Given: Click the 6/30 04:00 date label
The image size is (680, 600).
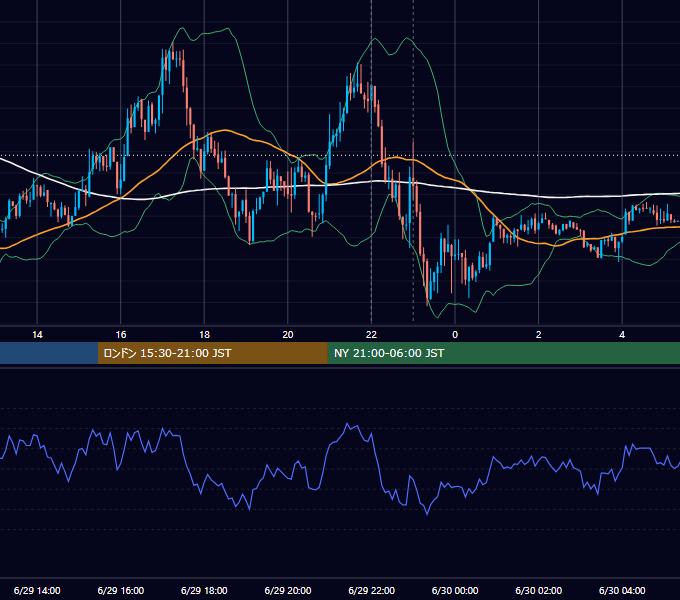Looking at the screenshot, I should [622, 590].
